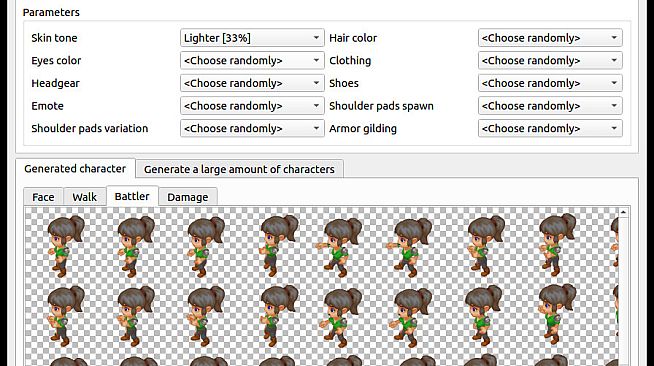Click the Shoulder pads spawn label

tap(381, 106)
